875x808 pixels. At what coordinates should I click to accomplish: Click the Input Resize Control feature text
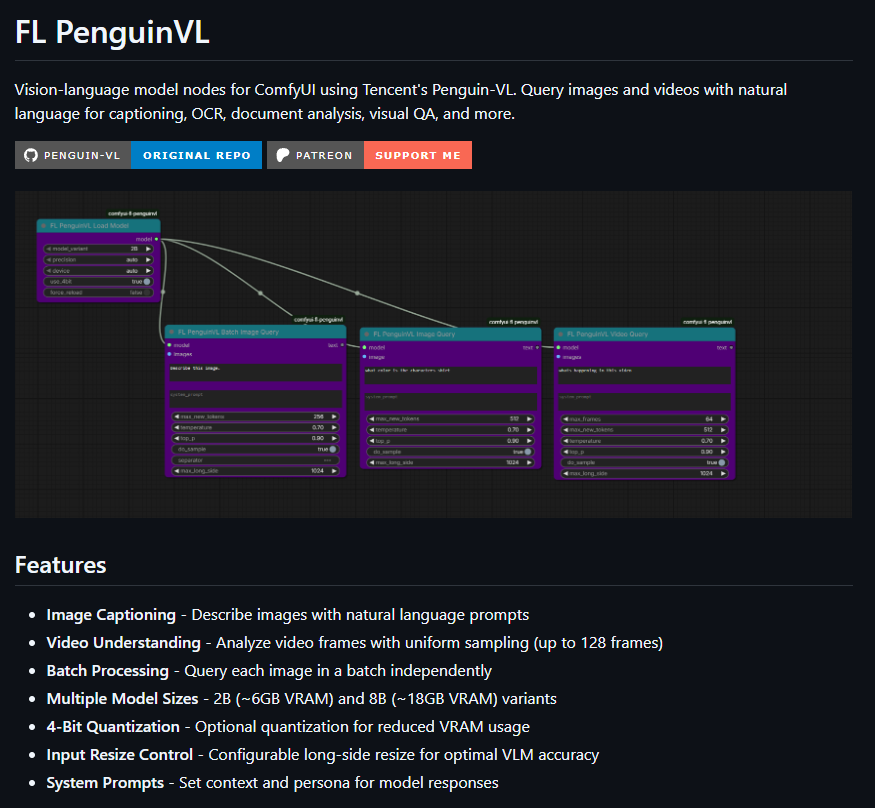tap(323, 754)
